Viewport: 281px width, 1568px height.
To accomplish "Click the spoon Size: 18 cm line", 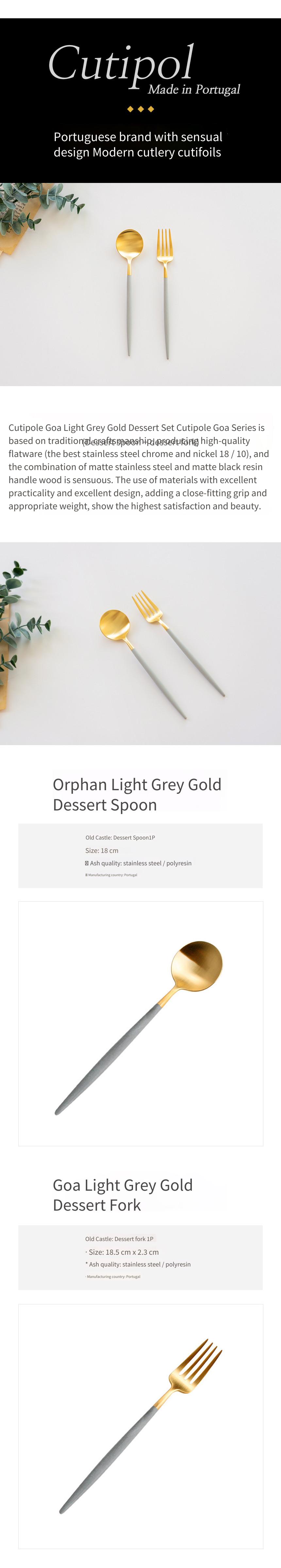I will 102,850.
